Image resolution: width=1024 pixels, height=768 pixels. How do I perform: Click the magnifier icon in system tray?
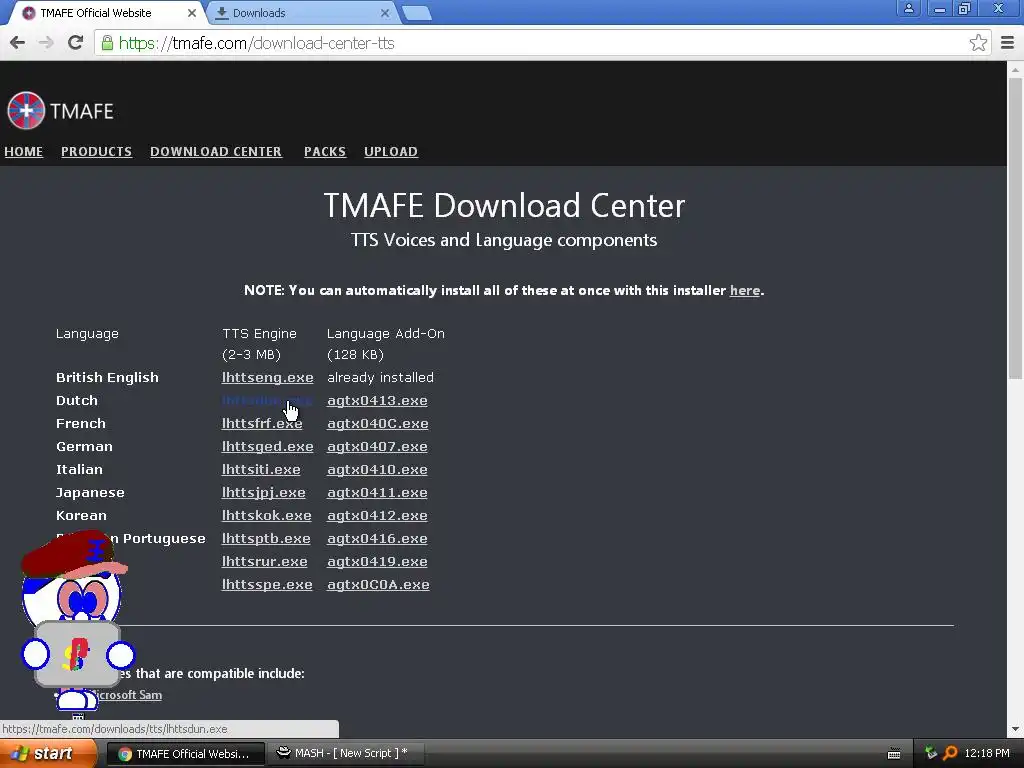(950, 754)
